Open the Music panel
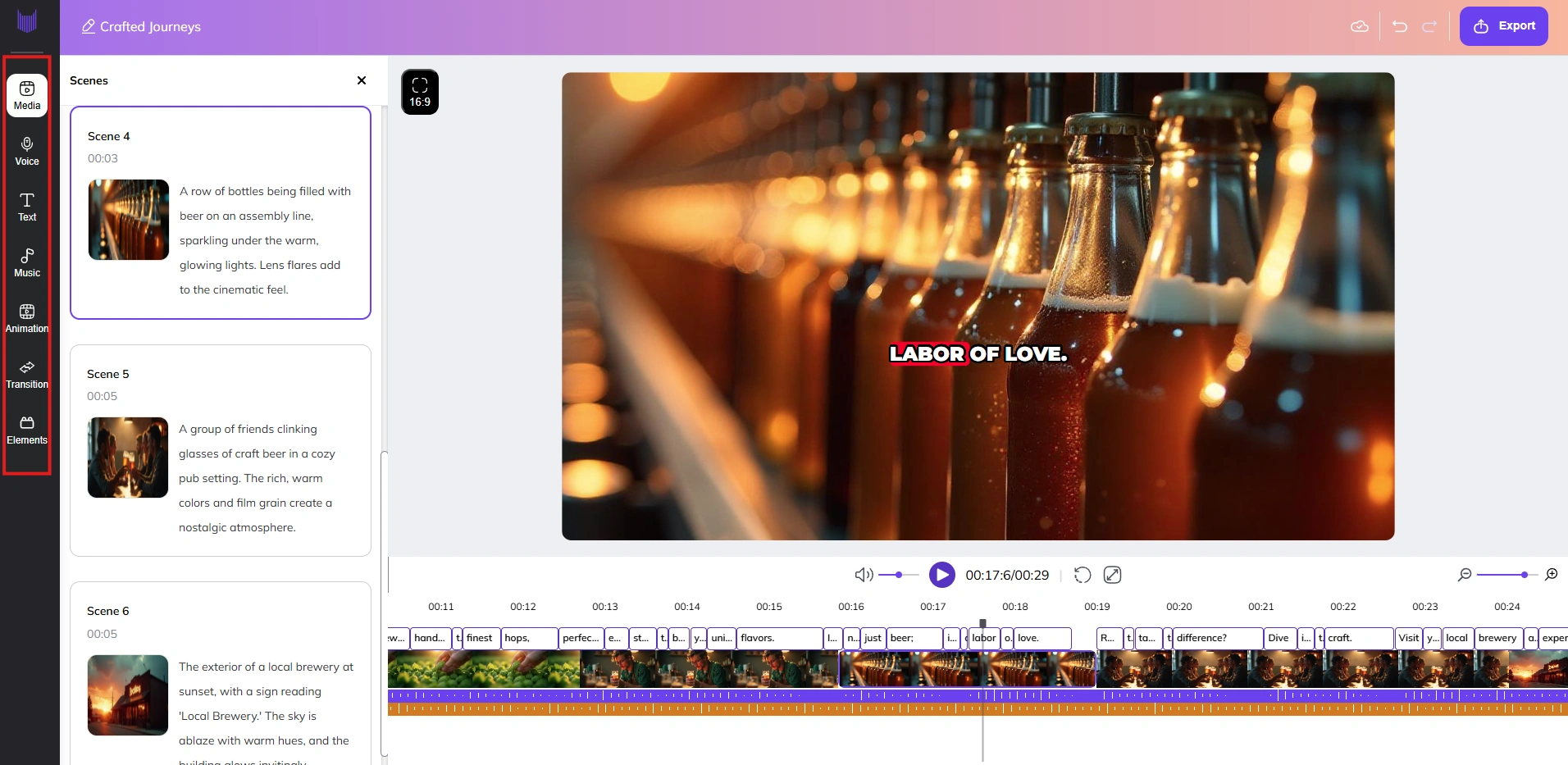 [27, 263]
